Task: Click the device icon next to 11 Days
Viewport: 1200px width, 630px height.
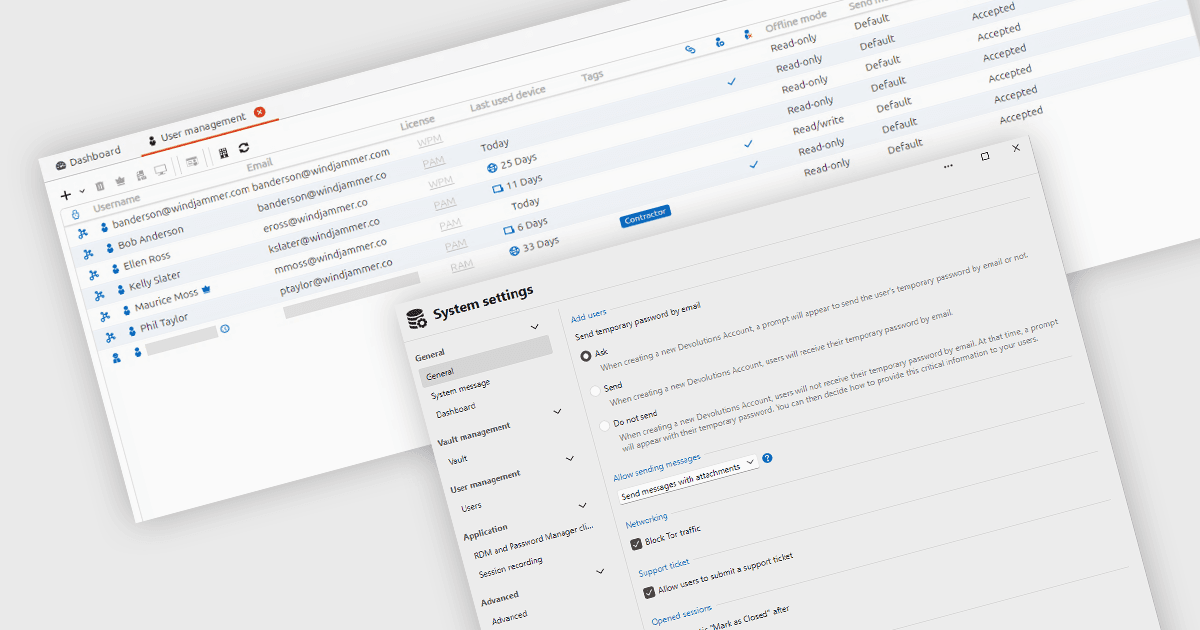Action: [x=497, y=188]
